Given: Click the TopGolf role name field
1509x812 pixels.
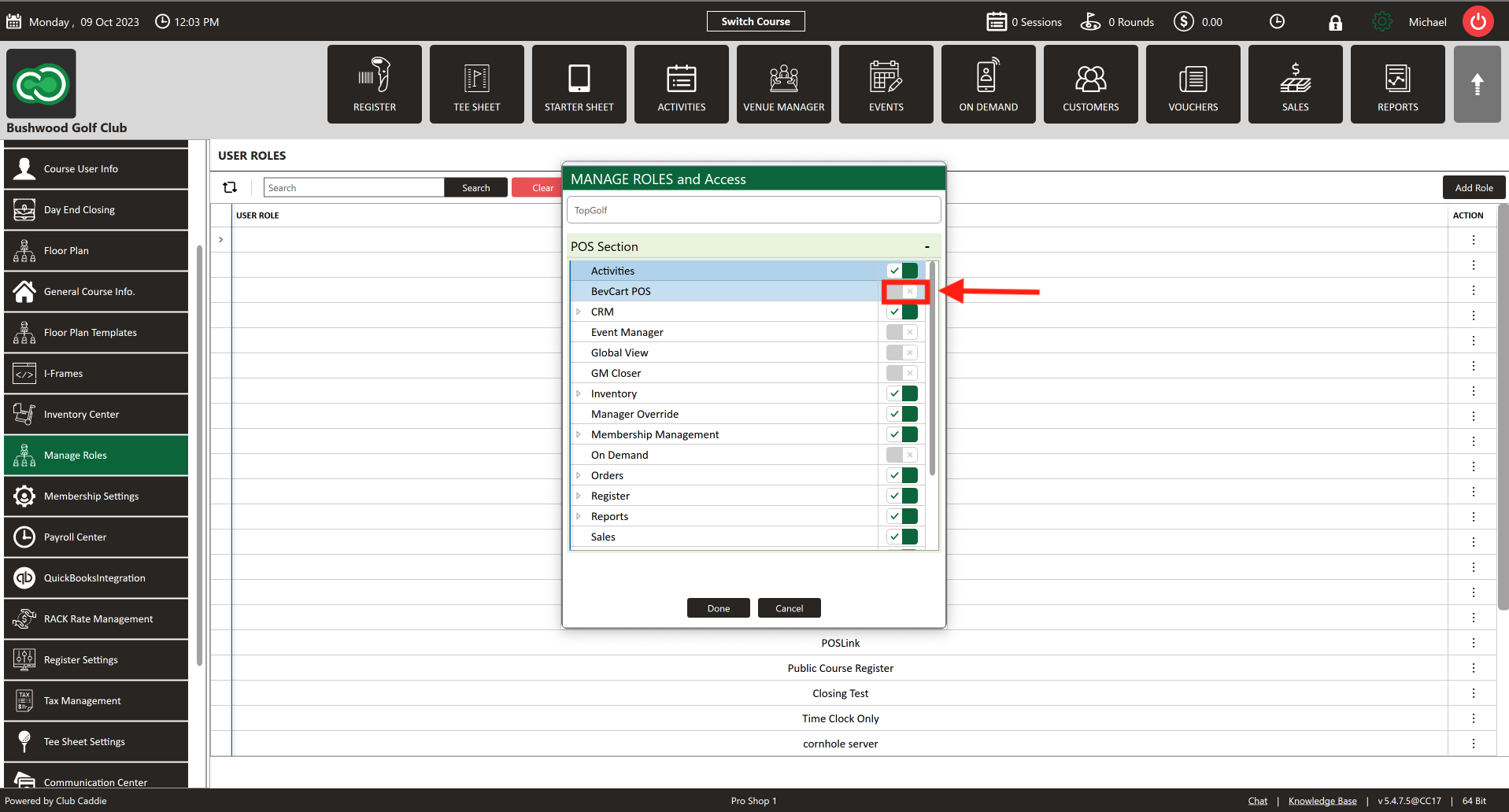Looking at the screenshot, I should (753, 210).
